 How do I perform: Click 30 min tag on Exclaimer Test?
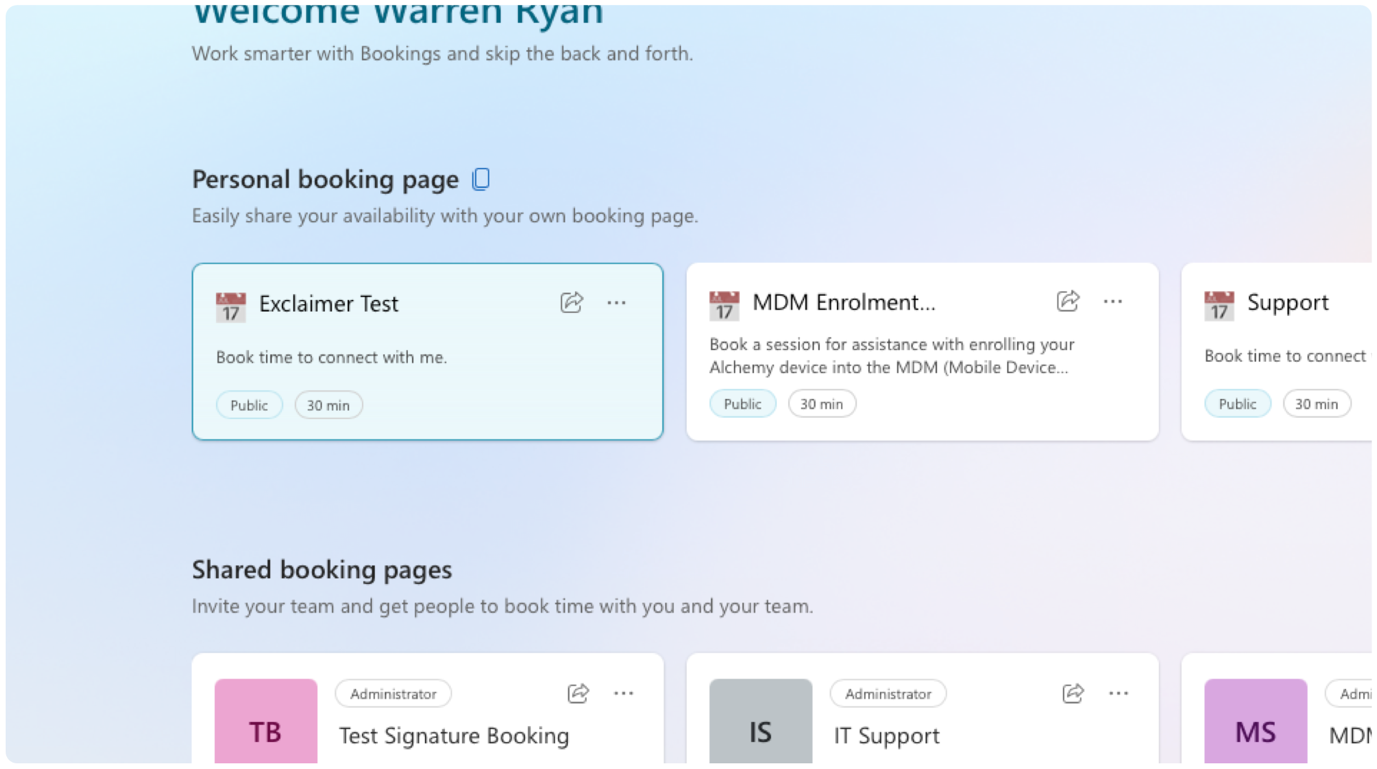coord(328,405)
